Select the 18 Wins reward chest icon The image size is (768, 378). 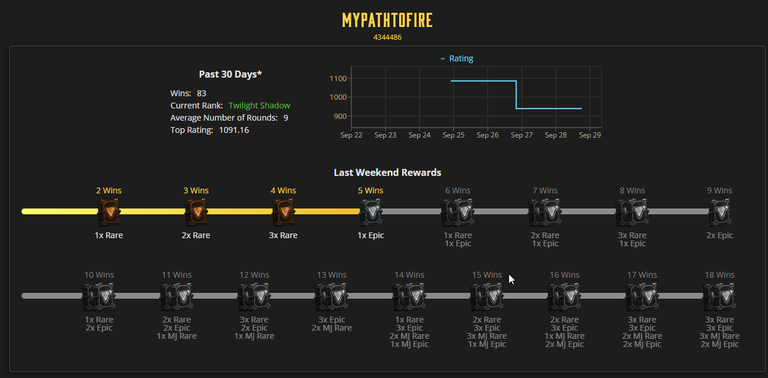[720, 296]
